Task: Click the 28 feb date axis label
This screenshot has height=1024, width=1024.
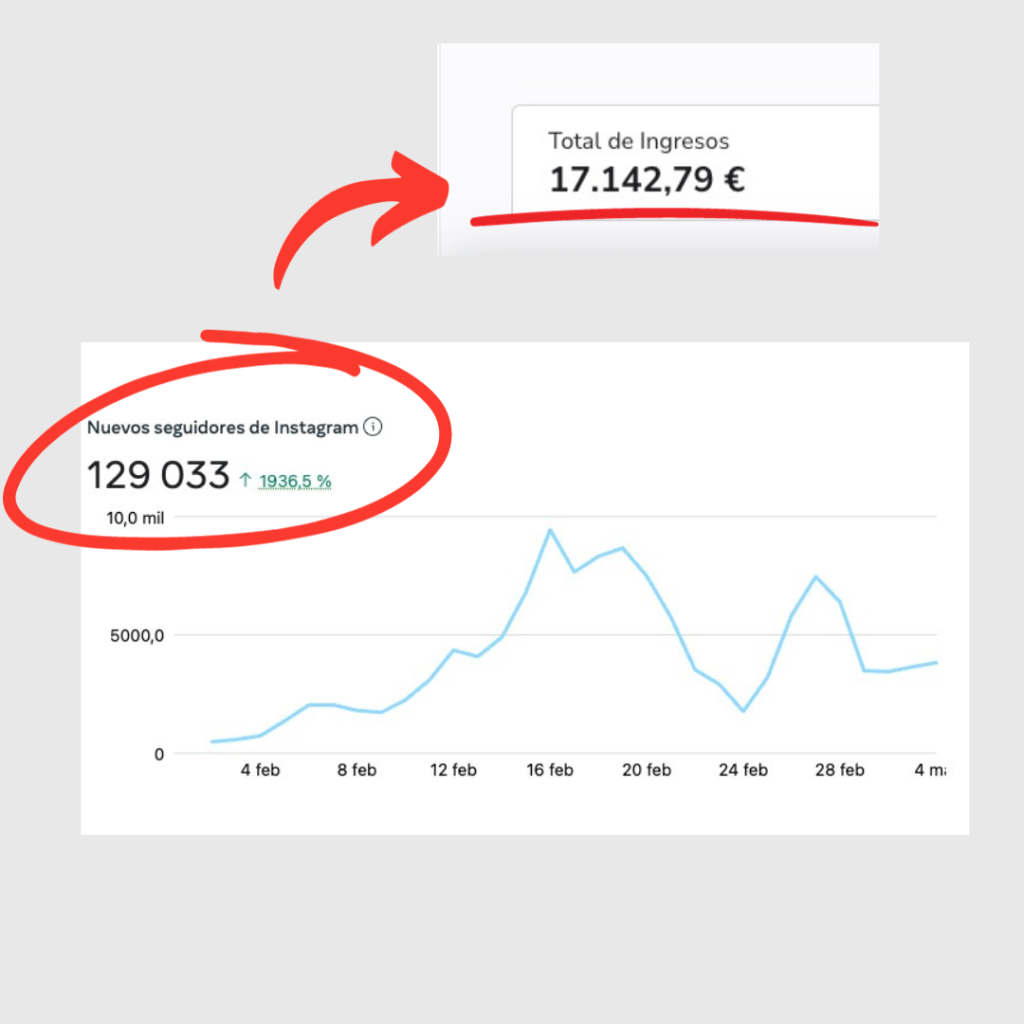Action: pyautogui.click(x=839, y=770)
